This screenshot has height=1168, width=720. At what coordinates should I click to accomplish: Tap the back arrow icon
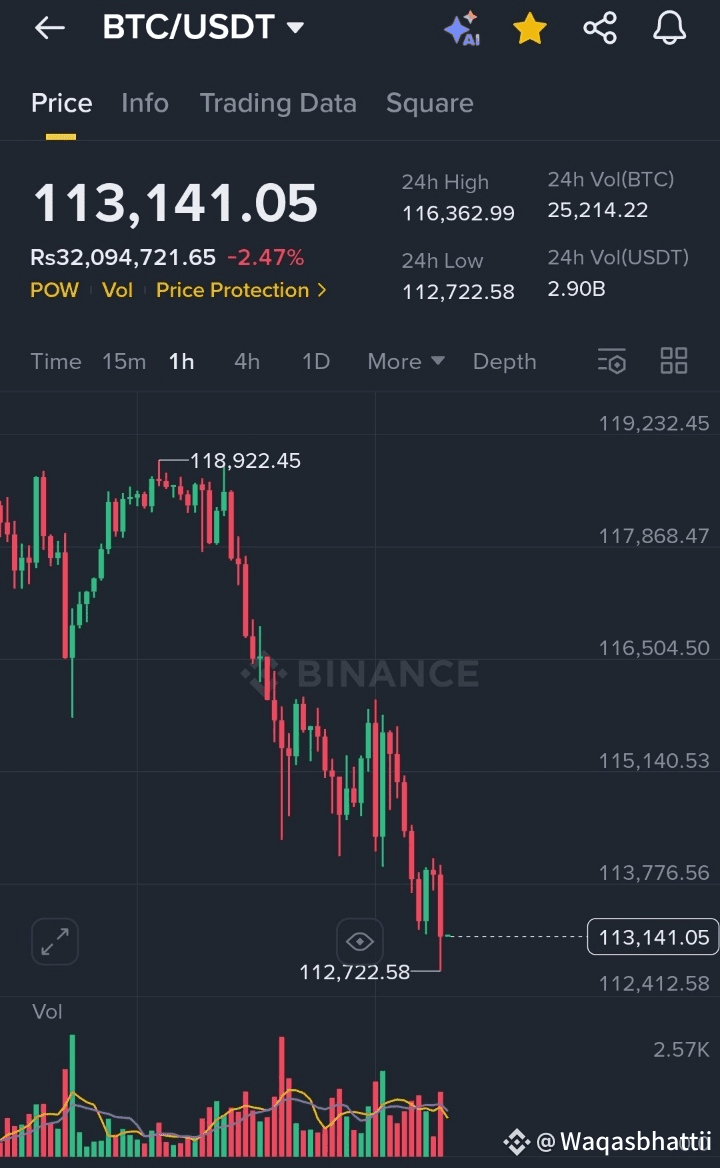coord(49,28)
